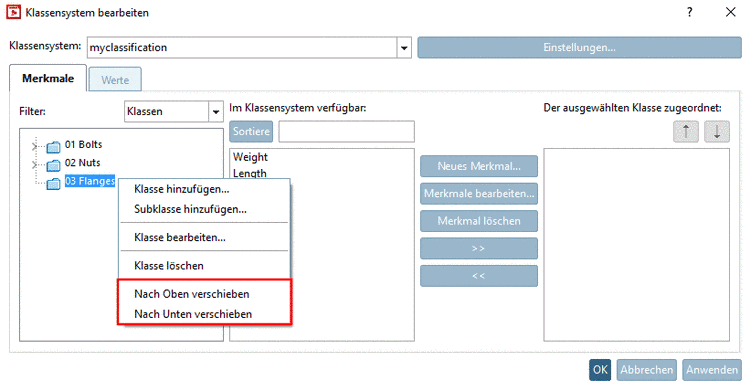Open Einstellungen... button
This screenshot has height=390, width=750.
pyautogui.click(x=579, y=47)
